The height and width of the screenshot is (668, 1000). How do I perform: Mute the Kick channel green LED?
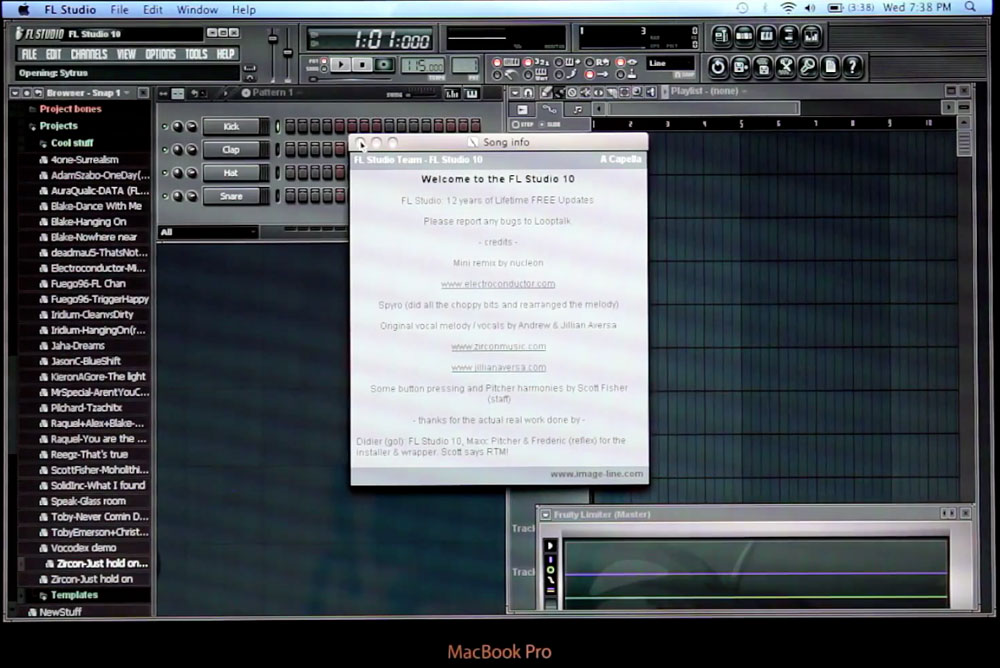165,126
